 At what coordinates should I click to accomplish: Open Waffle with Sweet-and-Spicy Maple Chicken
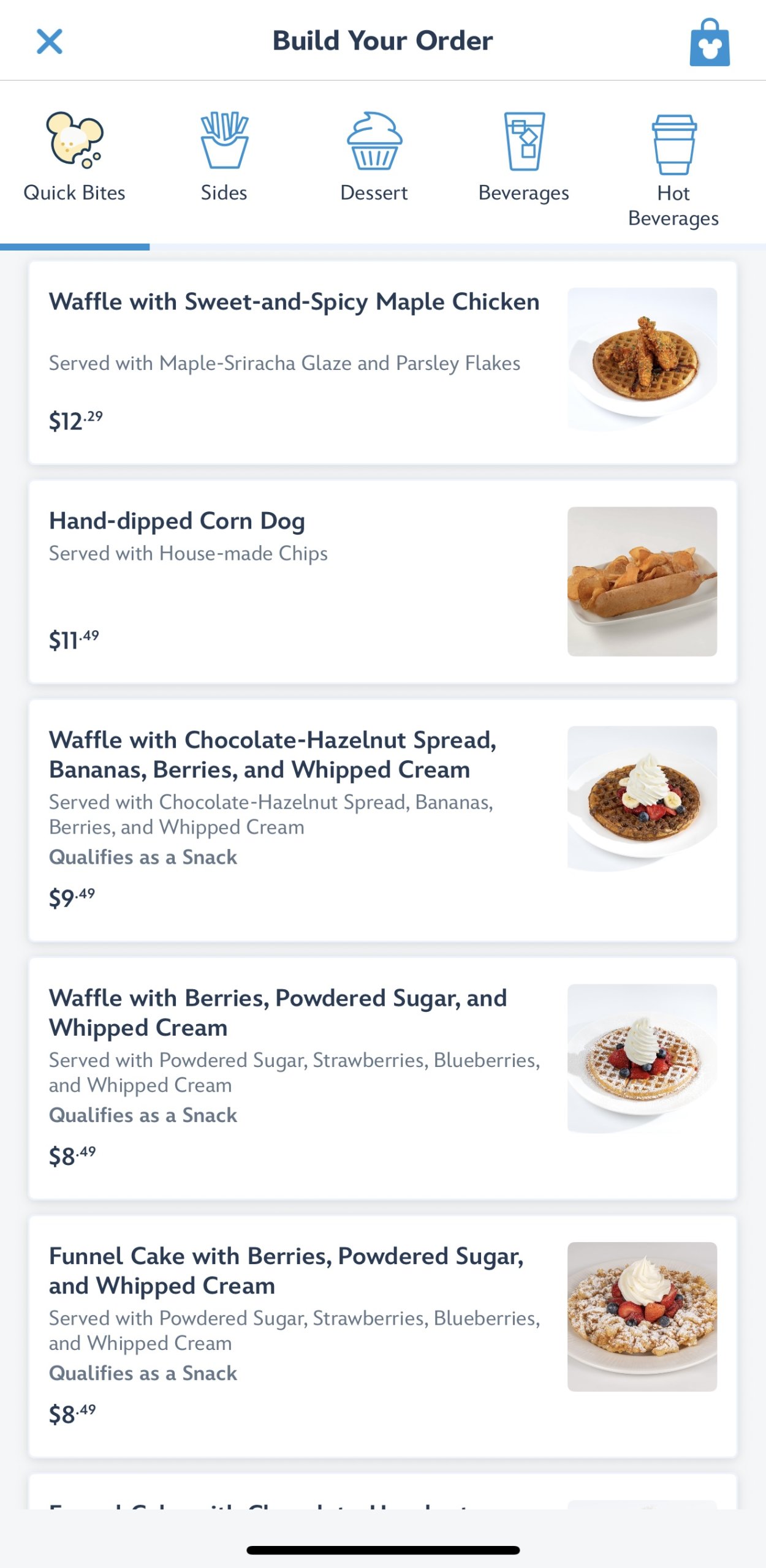tap(294, 302)
